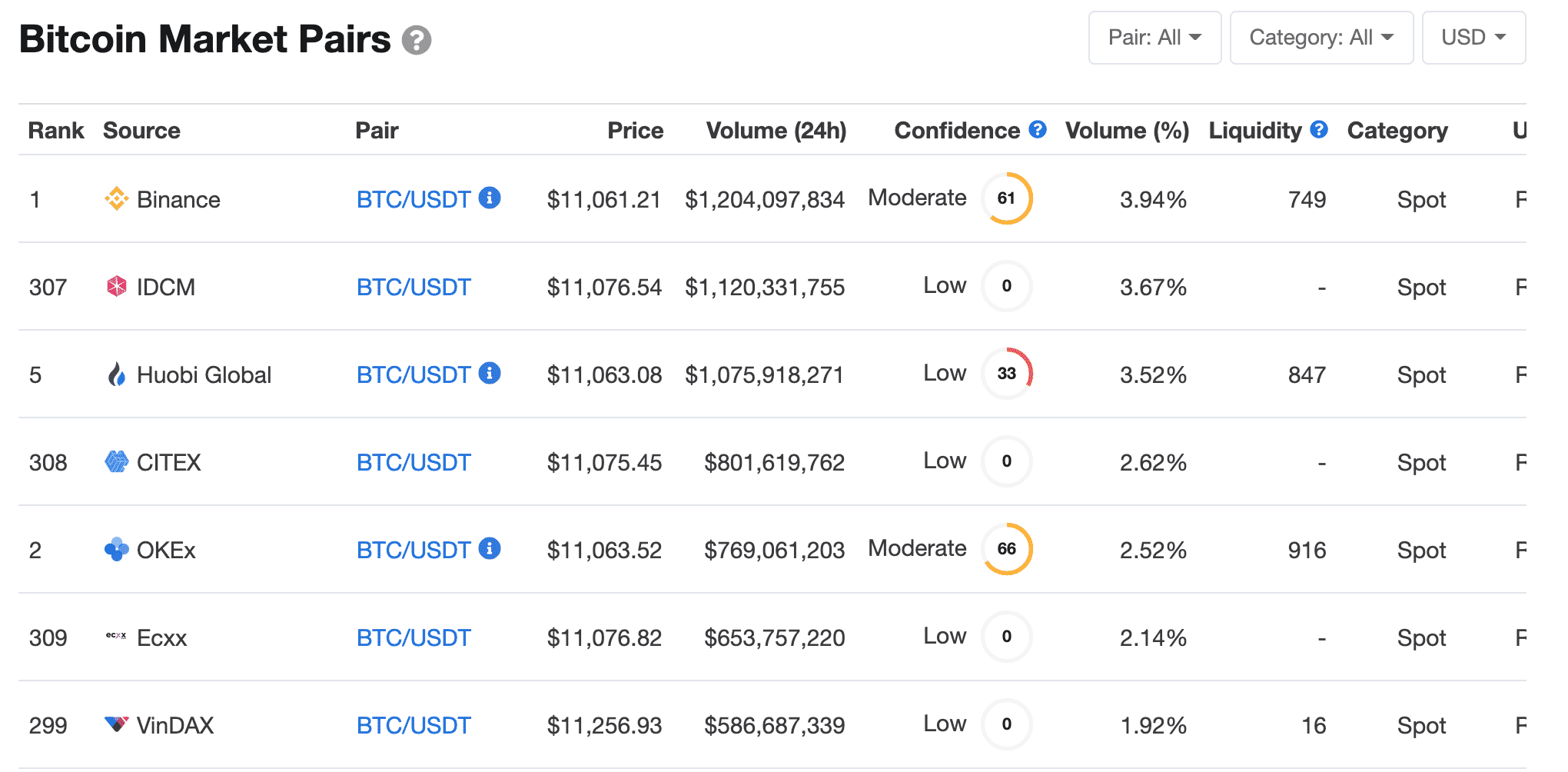Click the volume $1,120,331,755
Screen dimensions: 1568x772
(x=765, y=288)
